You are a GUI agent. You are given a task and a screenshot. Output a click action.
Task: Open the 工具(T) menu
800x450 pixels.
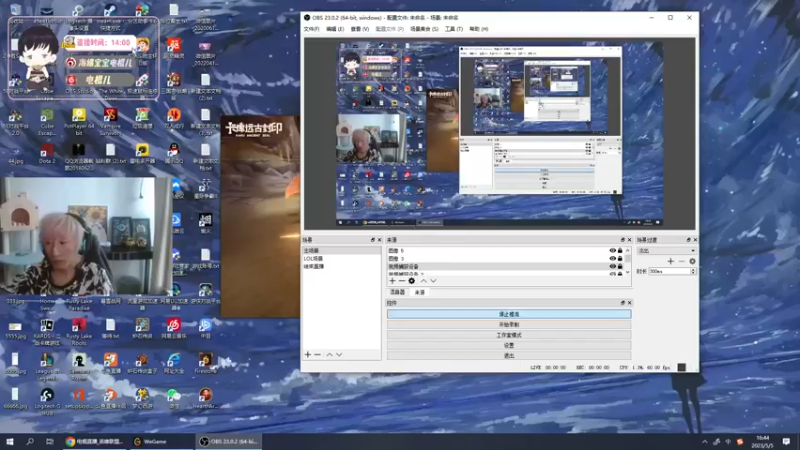tap(454, 29)
